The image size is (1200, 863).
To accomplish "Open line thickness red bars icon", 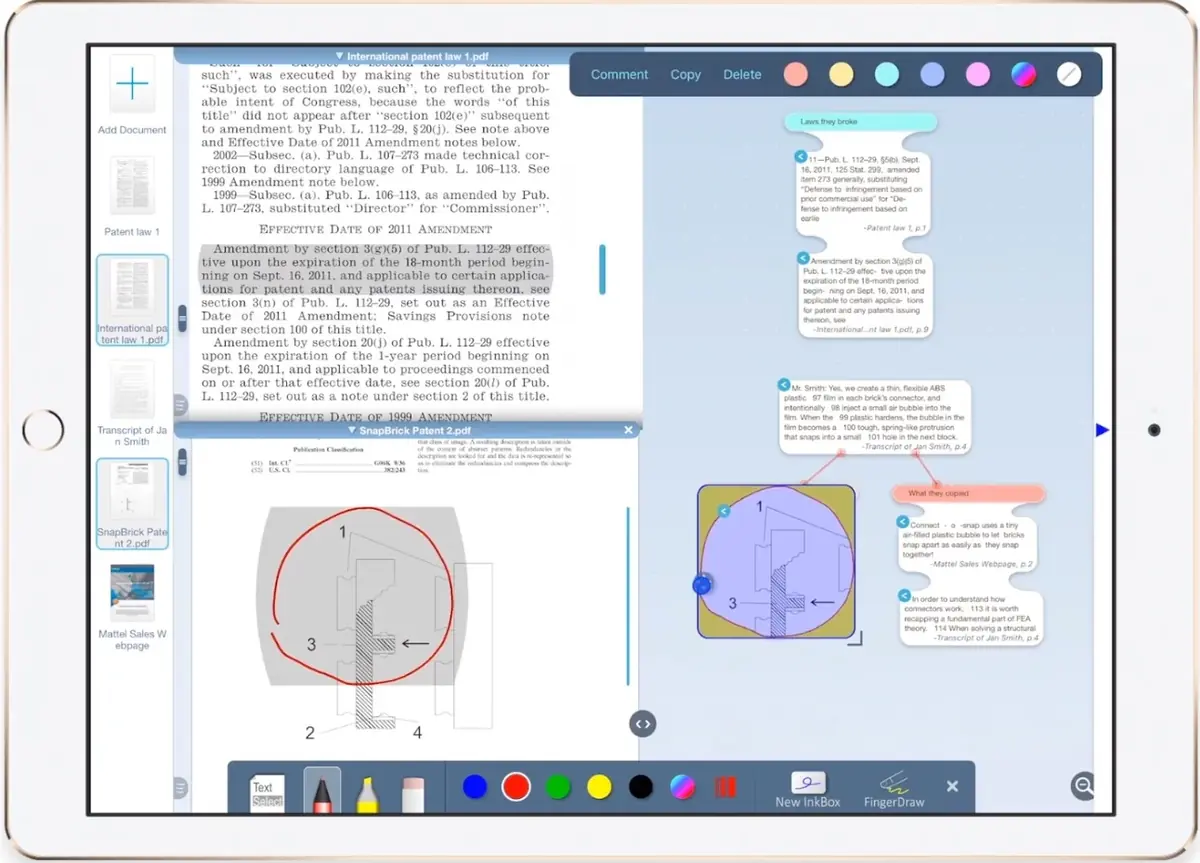I will [x=725, y=787].
